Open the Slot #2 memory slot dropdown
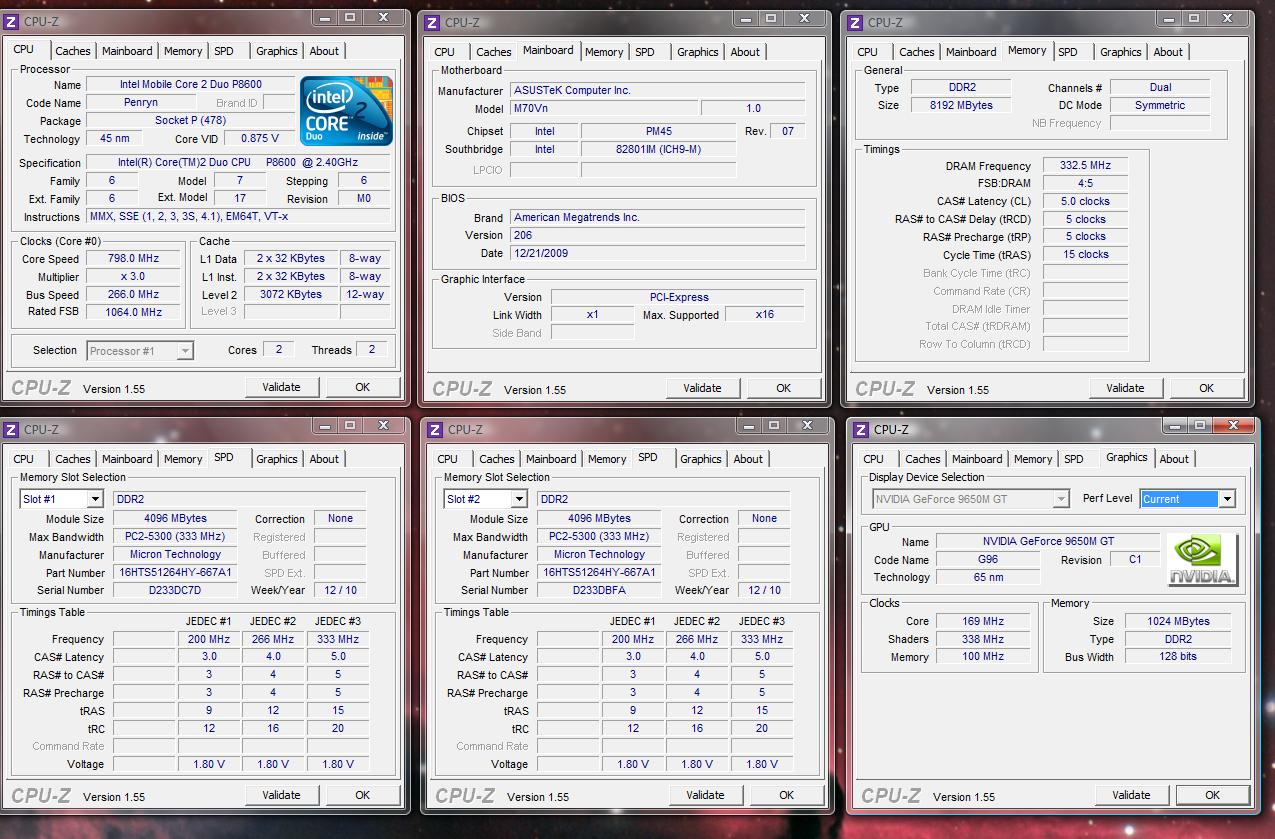The width and height of the screenshot is (1275, 839). (519, 499)
